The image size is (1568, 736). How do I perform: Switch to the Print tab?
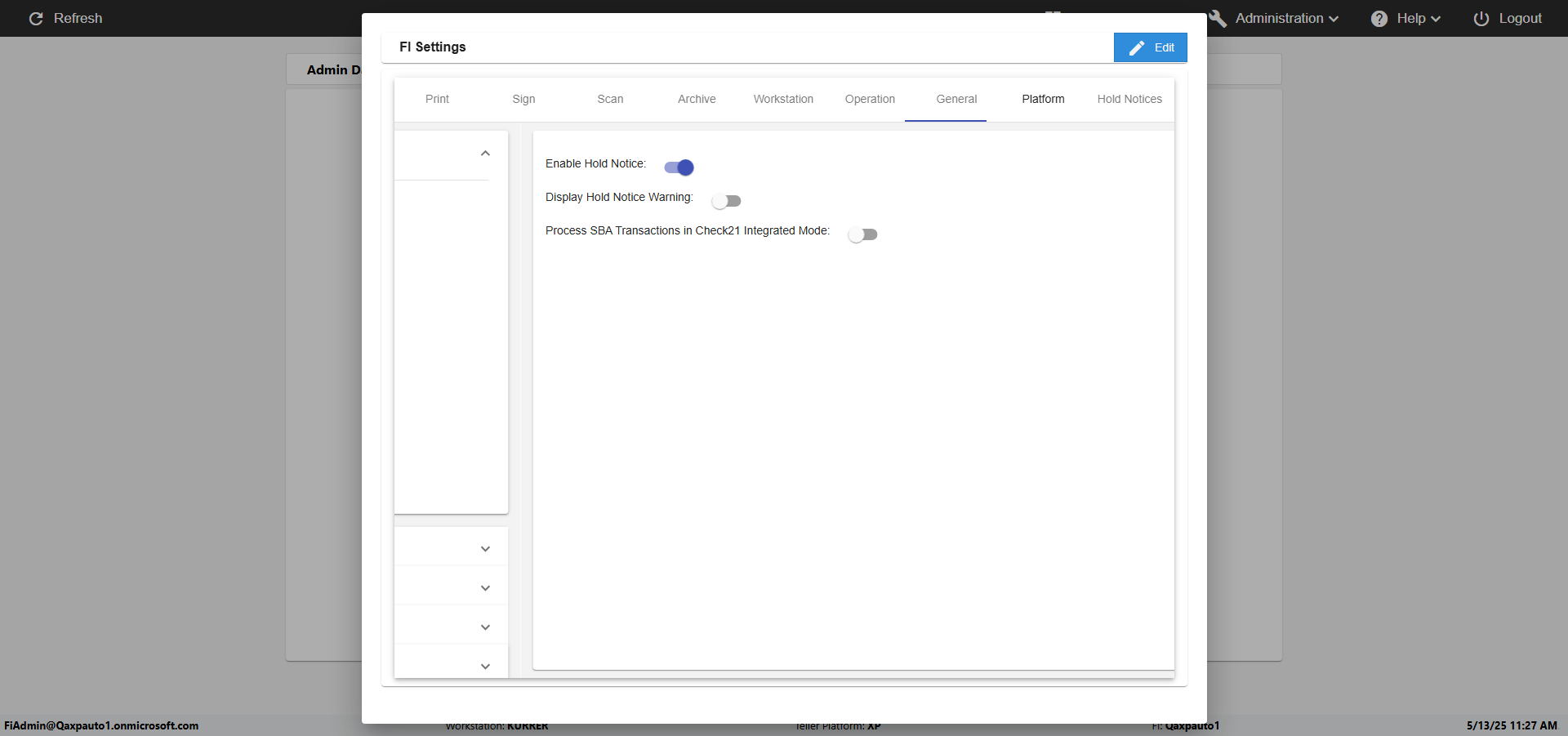click(437, 99)
